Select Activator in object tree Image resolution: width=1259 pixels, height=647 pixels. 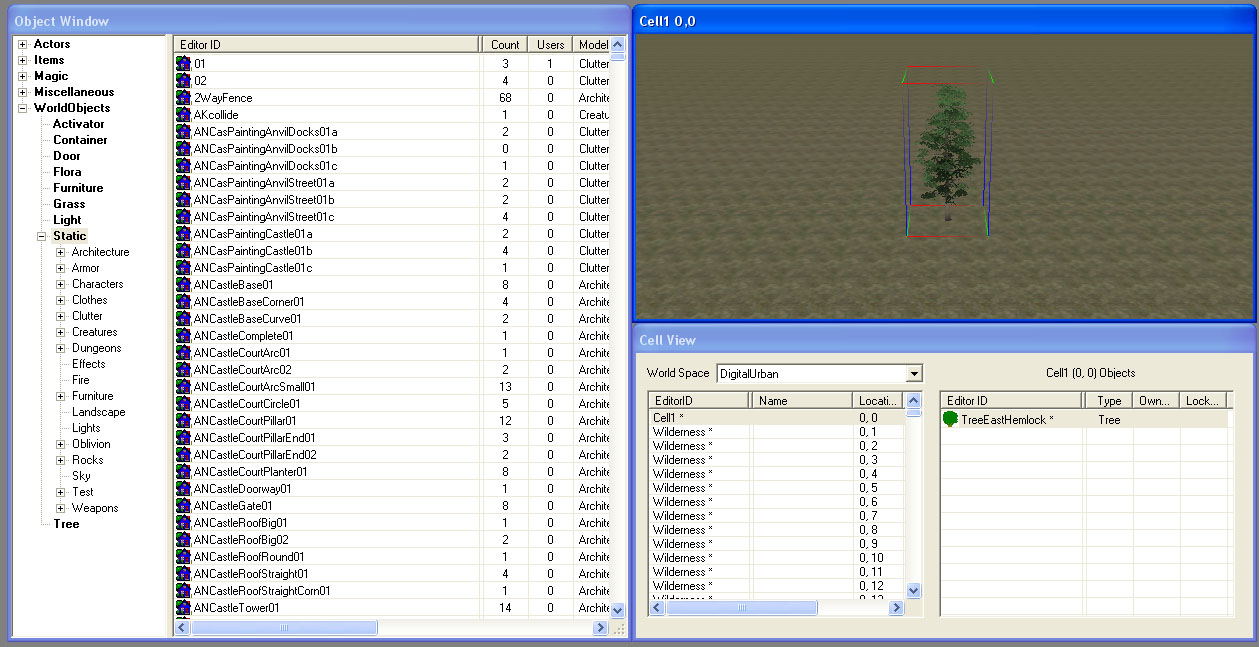coord(79,124)
